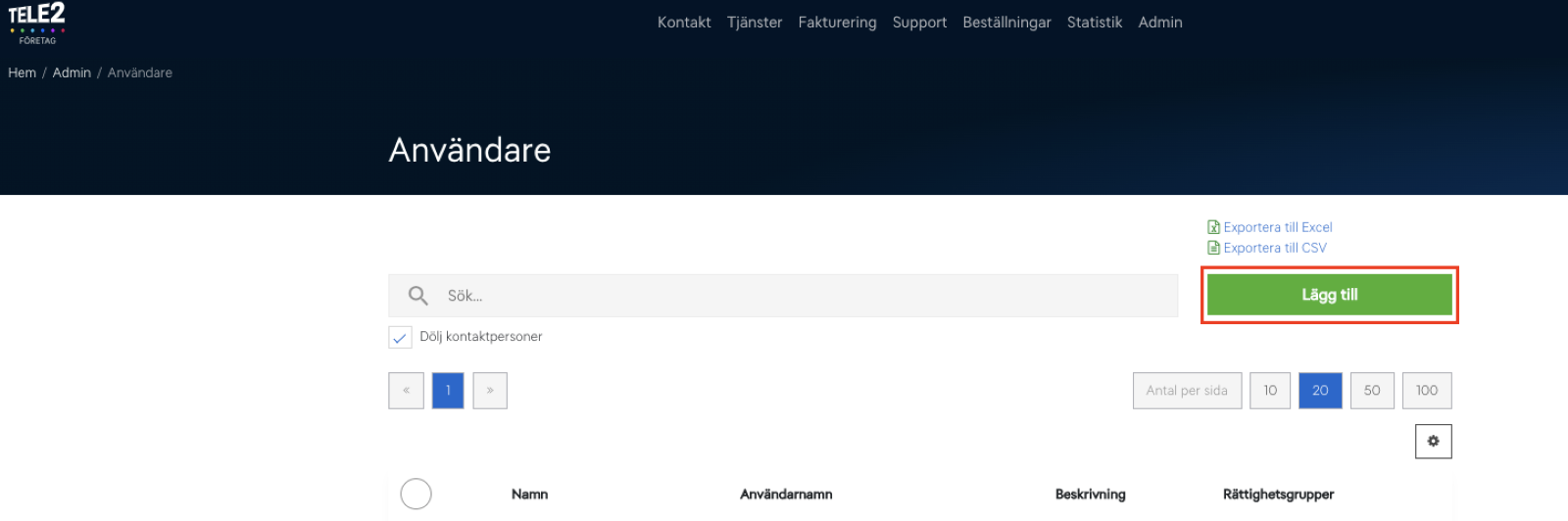Screen dimensions: 1568x521
Task: Click the Antal per sida label
Action: coord(1187,390)
